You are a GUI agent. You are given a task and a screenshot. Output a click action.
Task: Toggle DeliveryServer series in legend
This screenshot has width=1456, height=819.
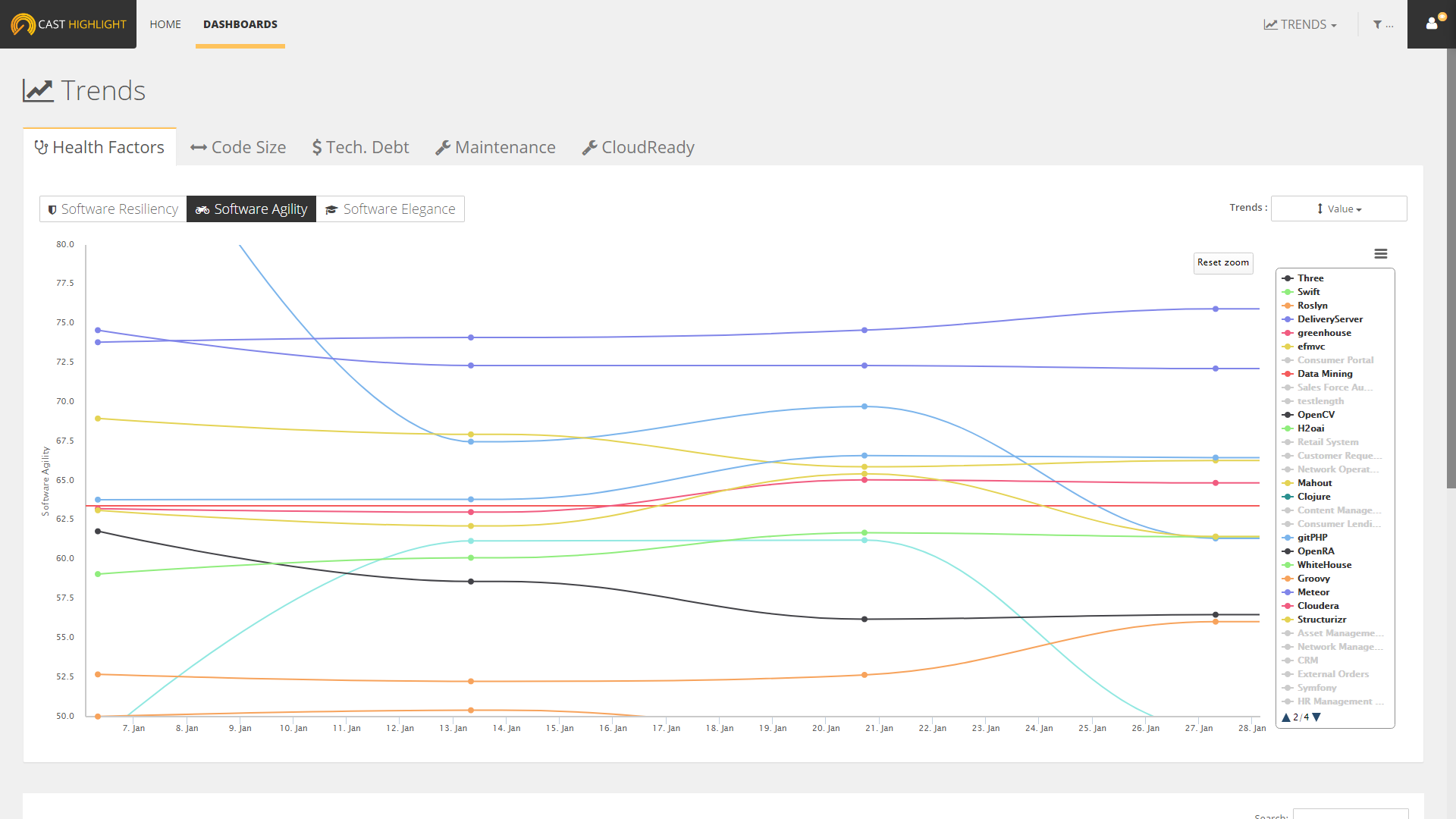click(1323, 319)
